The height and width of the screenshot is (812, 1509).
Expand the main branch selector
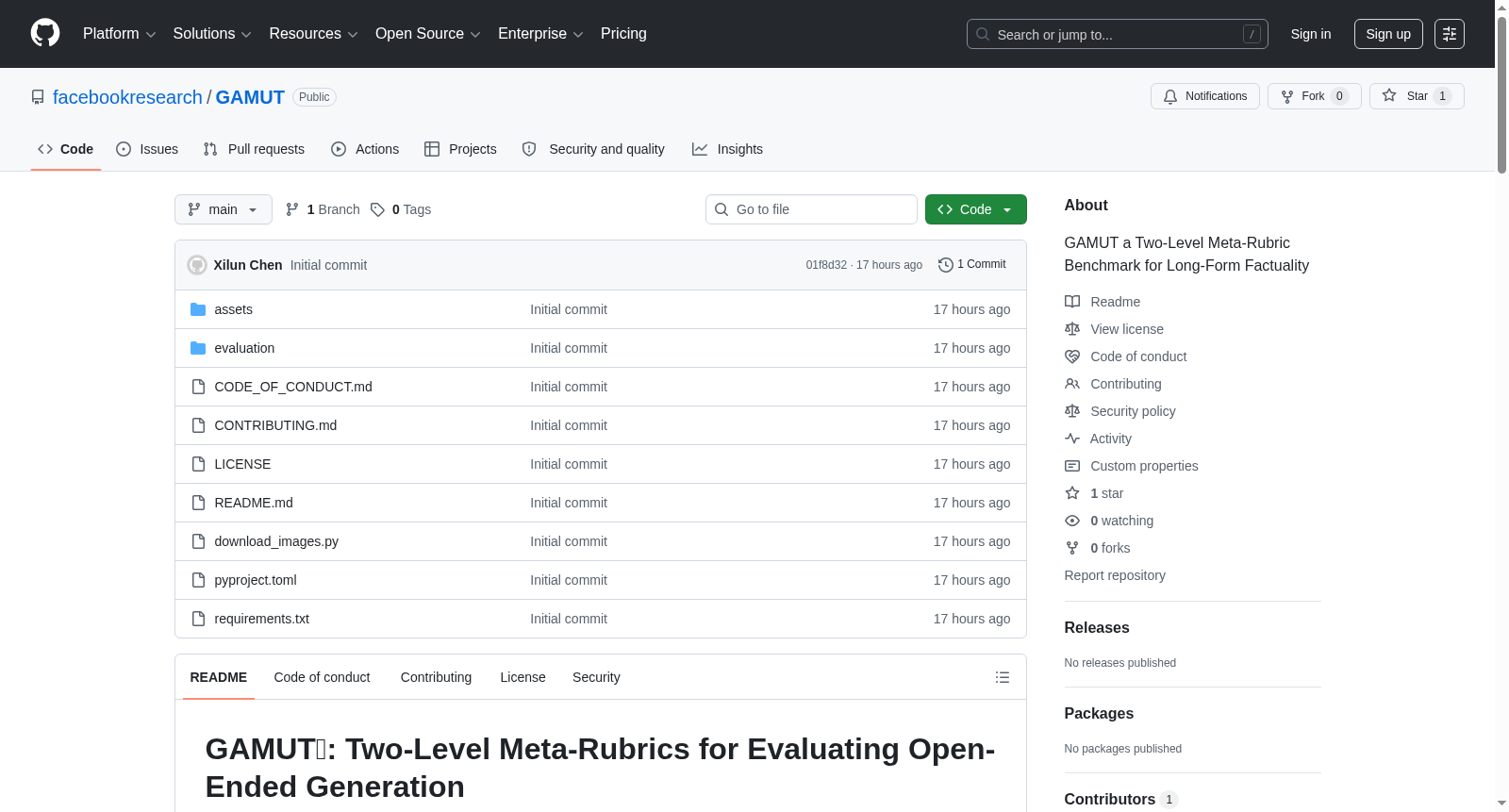[223, 209]
